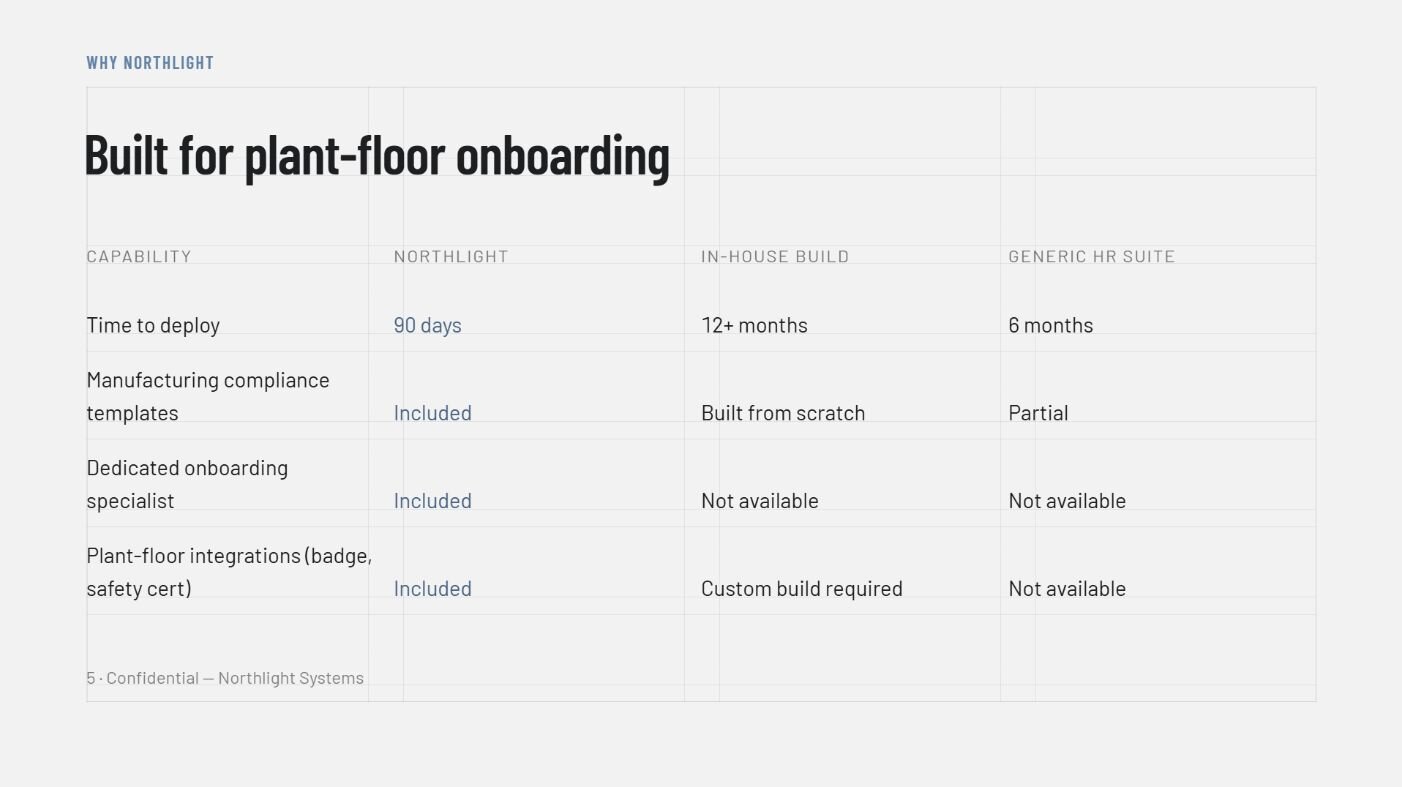This screenshot has width=1402, height=787.
Task: Select the "NORTHLIGHT" column header
Action: (451, 256)
